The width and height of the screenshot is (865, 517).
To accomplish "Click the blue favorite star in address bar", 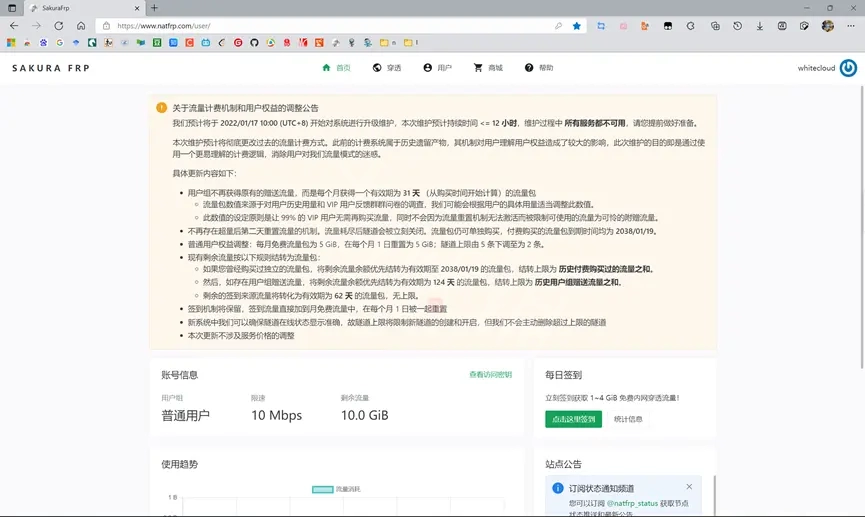I will click(x=577, y=26).
